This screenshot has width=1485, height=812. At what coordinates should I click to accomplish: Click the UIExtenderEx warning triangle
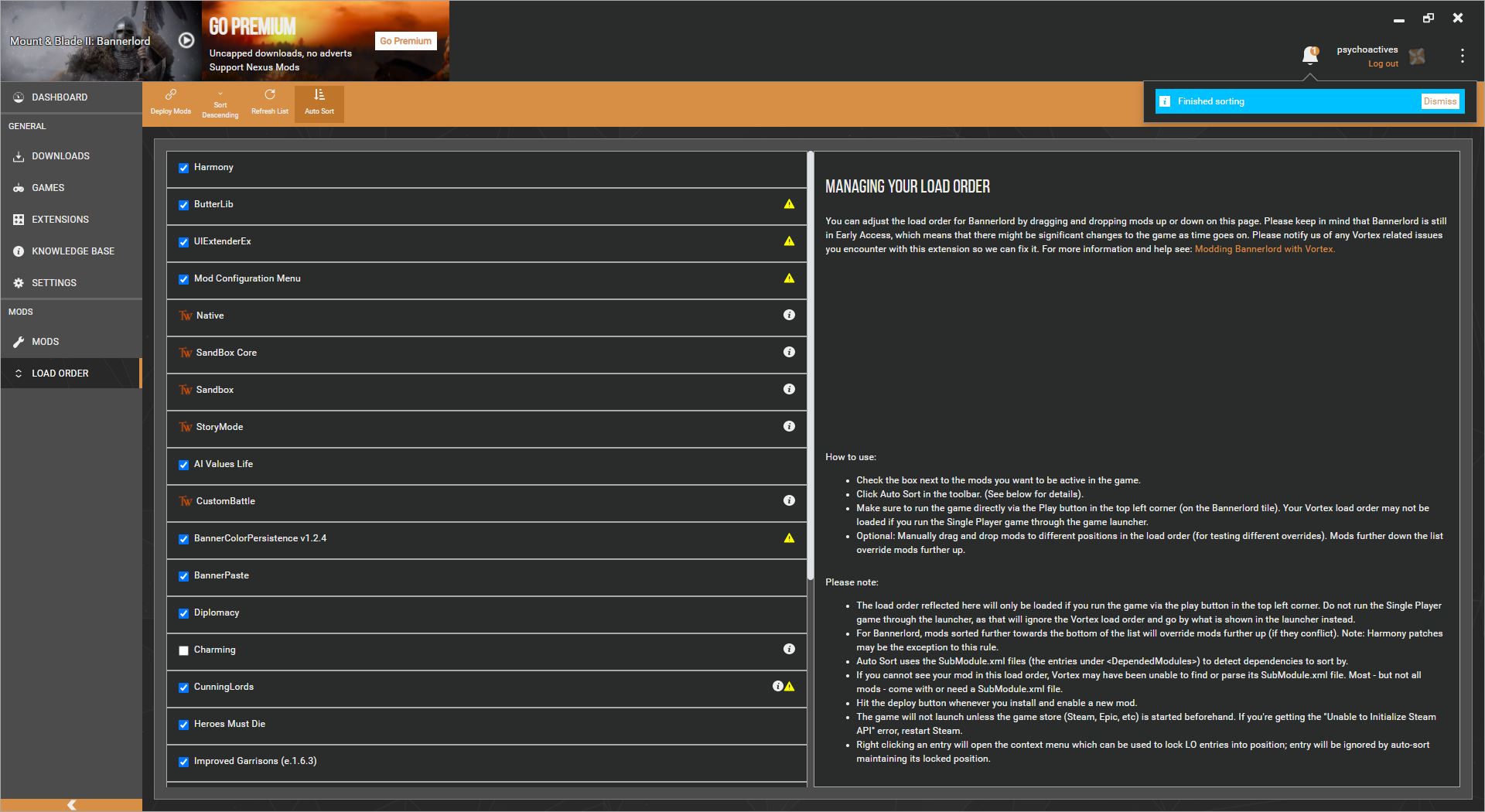coord(789,241)
